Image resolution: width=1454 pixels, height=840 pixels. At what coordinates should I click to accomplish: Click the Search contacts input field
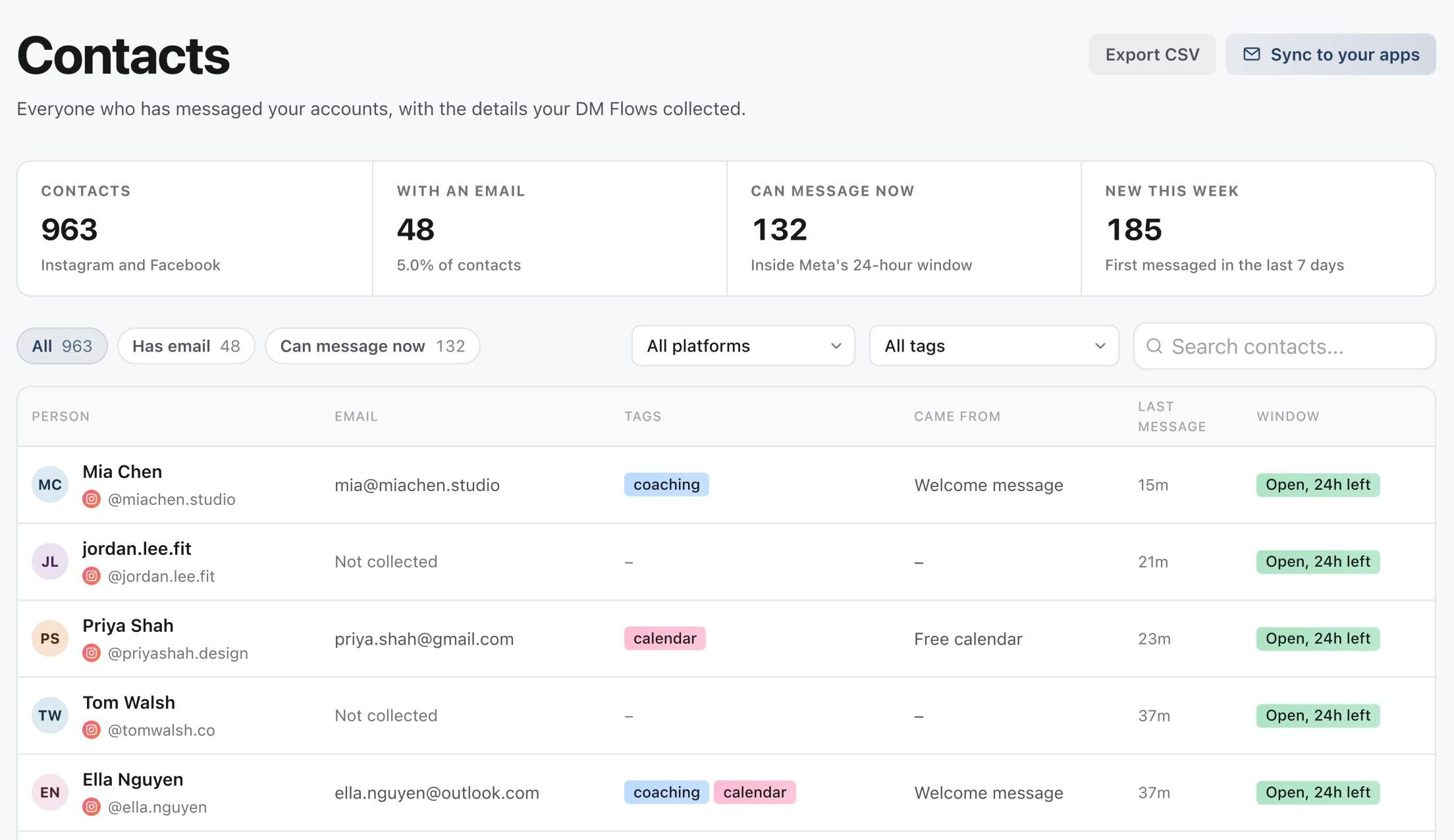click(x=1284, y=346)
